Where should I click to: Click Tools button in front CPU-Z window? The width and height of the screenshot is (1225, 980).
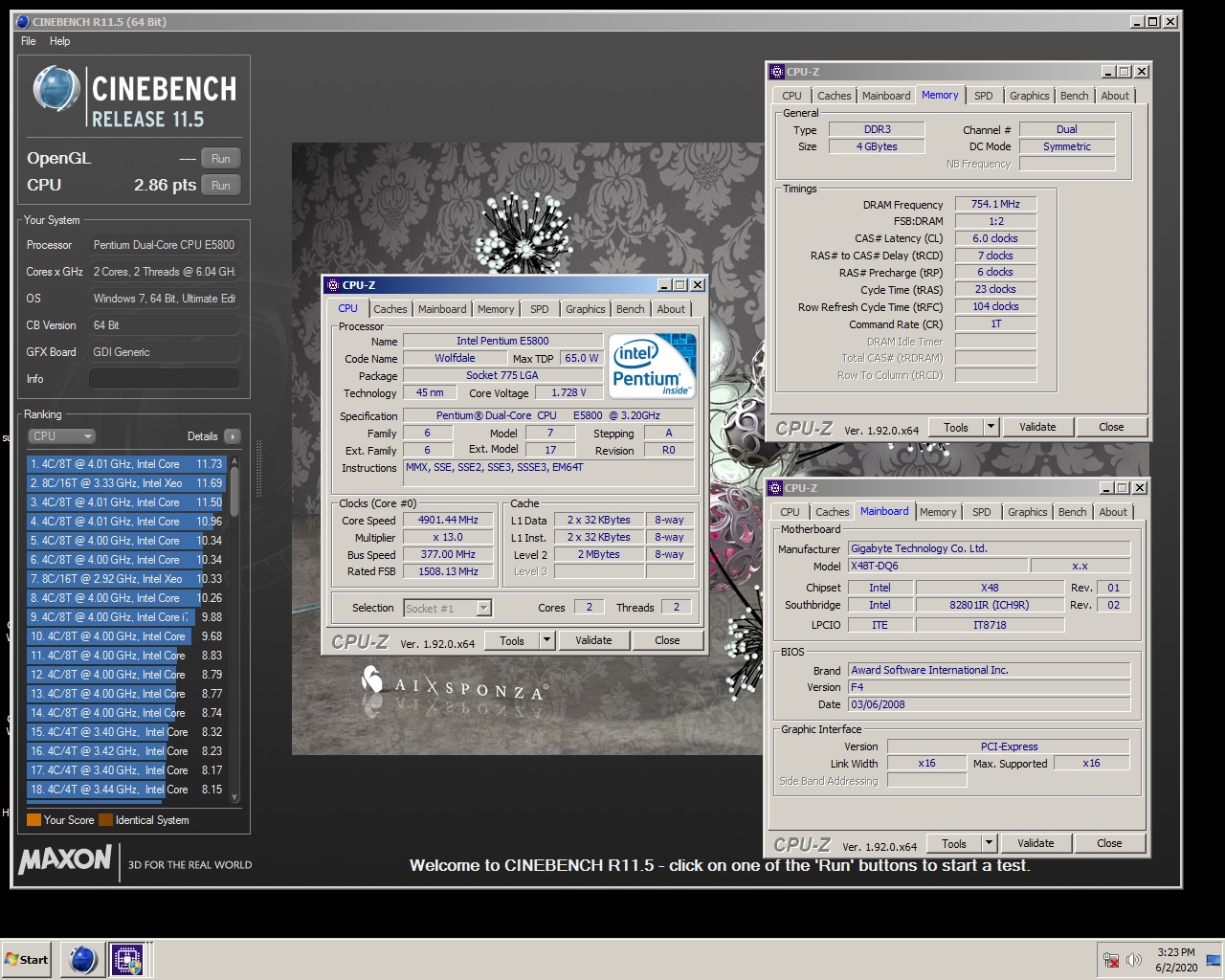(512, 640)
